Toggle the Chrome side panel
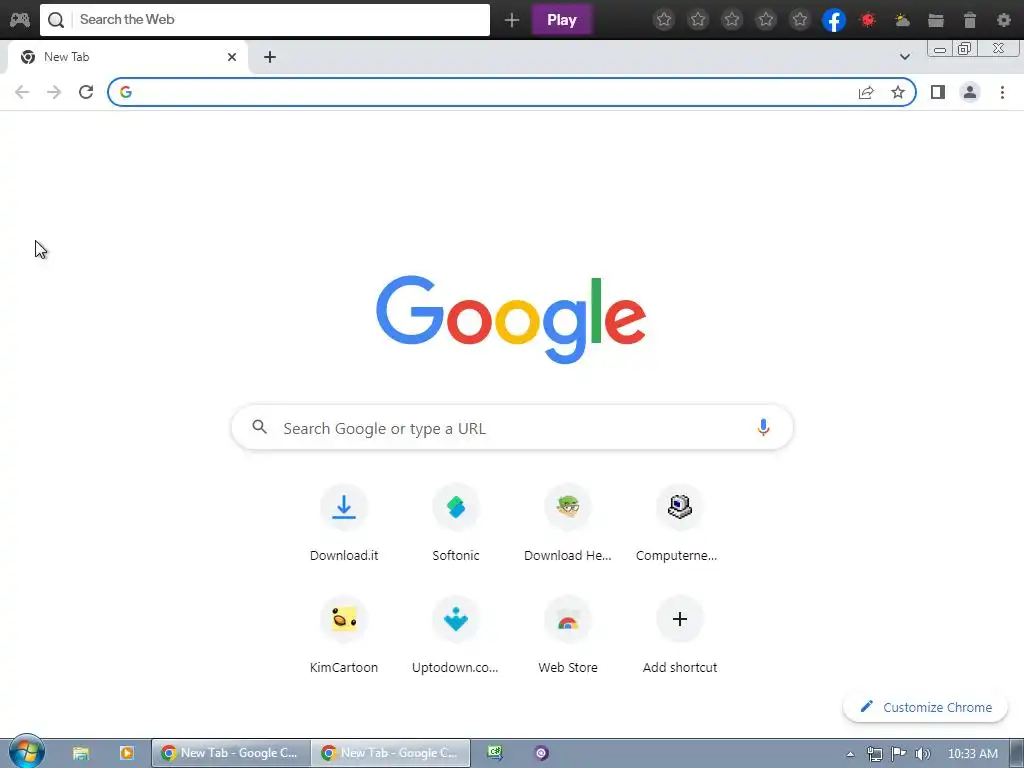This screenshot has width=1024, height=768. (x=938, y=92)
